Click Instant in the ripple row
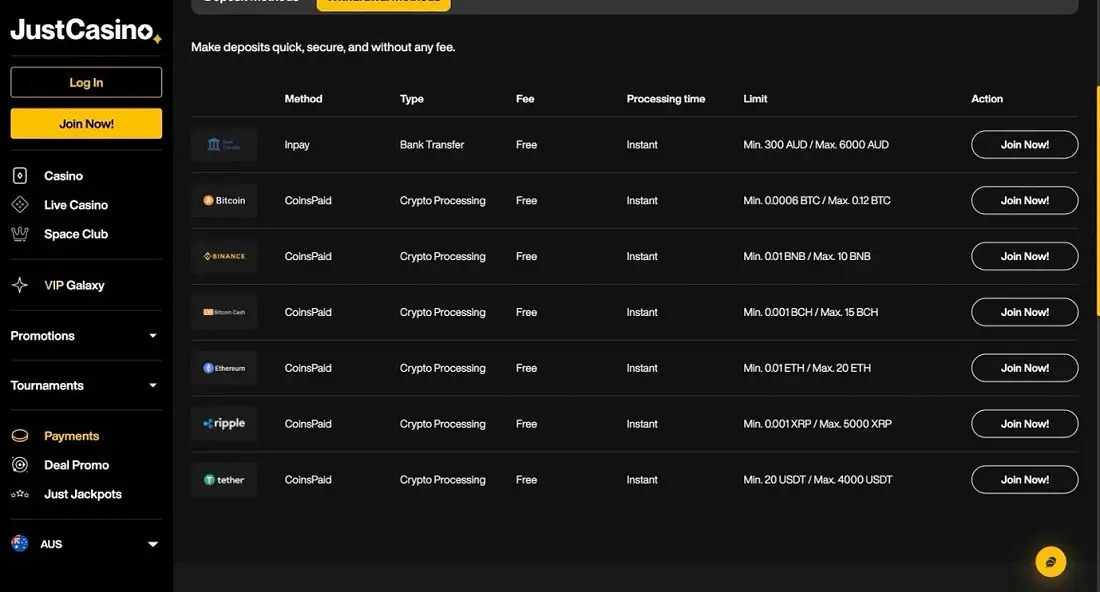This screenshot has width=1100, height=592. tap(642, 424)
